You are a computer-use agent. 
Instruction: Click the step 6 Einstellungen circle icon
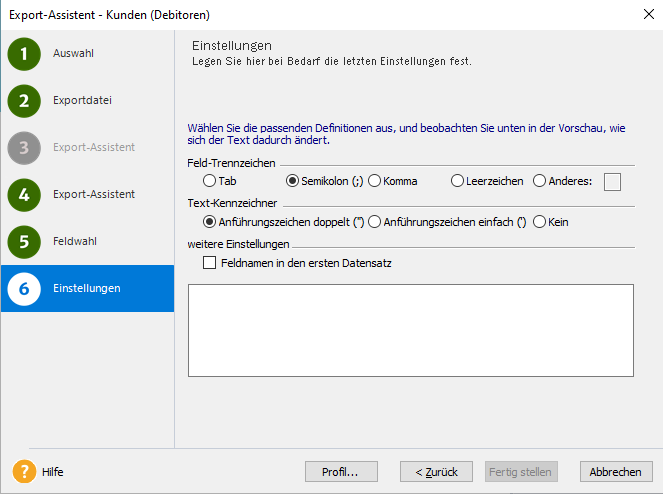tap(24, 289)
